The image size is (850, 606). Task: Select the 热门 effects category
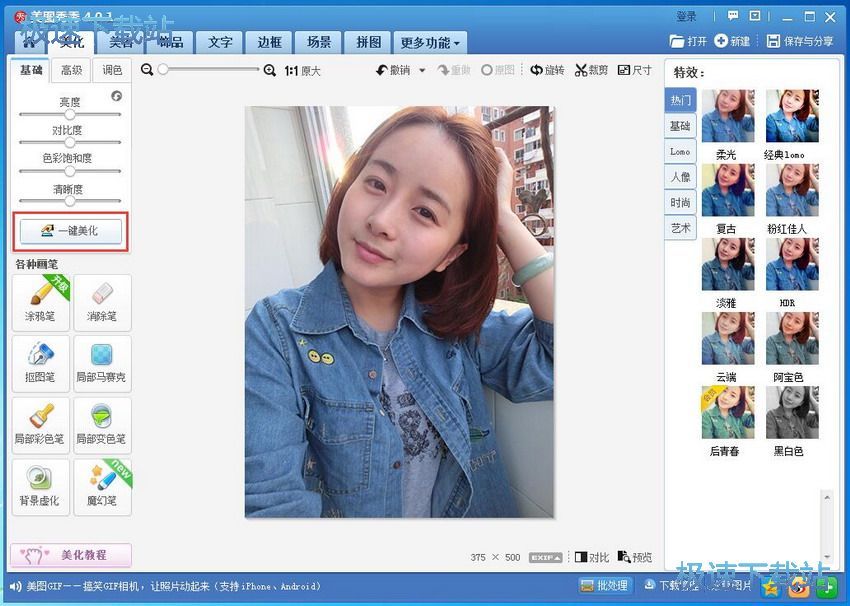tap(680, 100)
